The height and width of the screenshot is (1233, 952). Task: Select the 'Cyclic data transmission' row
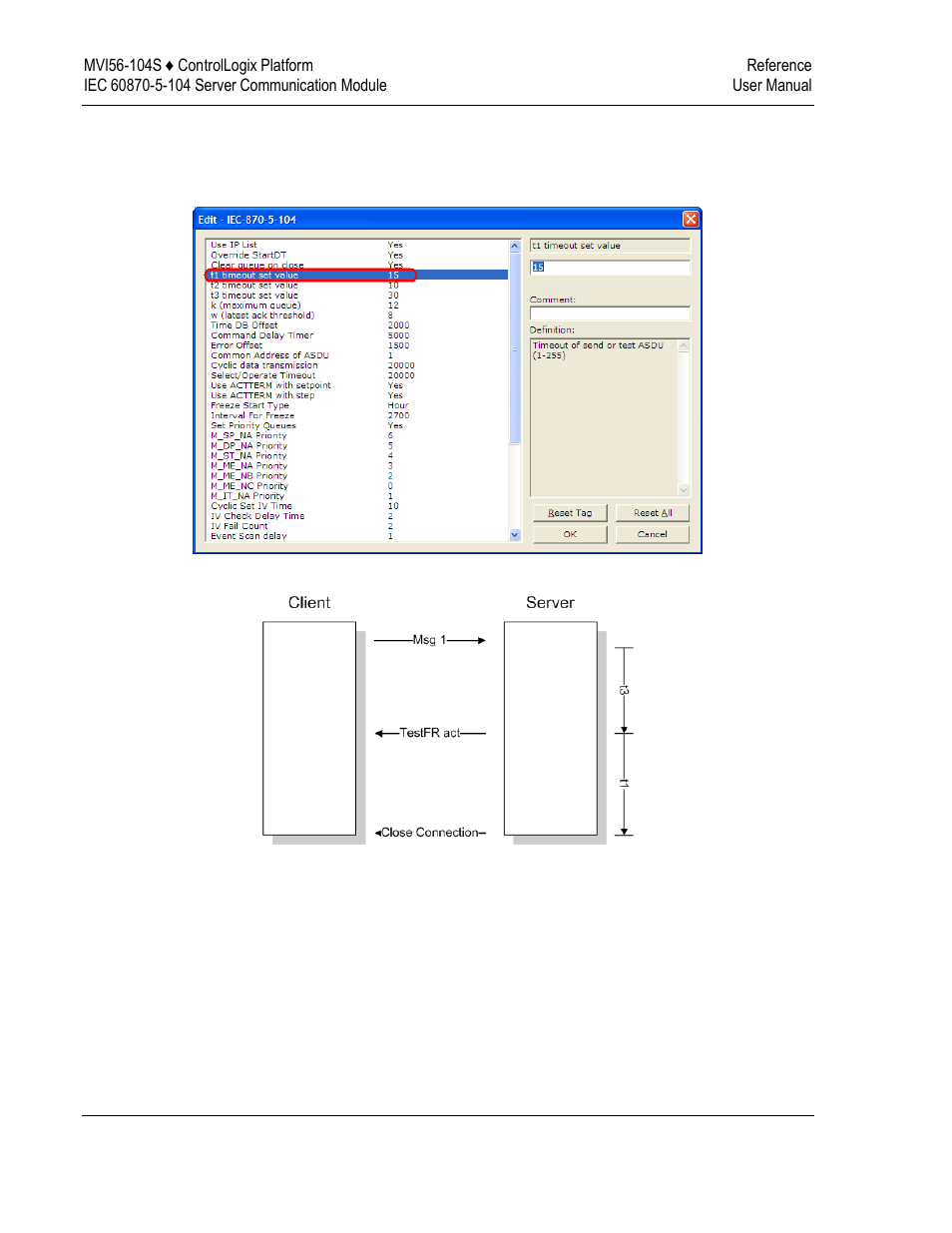(x=357, y=365)
